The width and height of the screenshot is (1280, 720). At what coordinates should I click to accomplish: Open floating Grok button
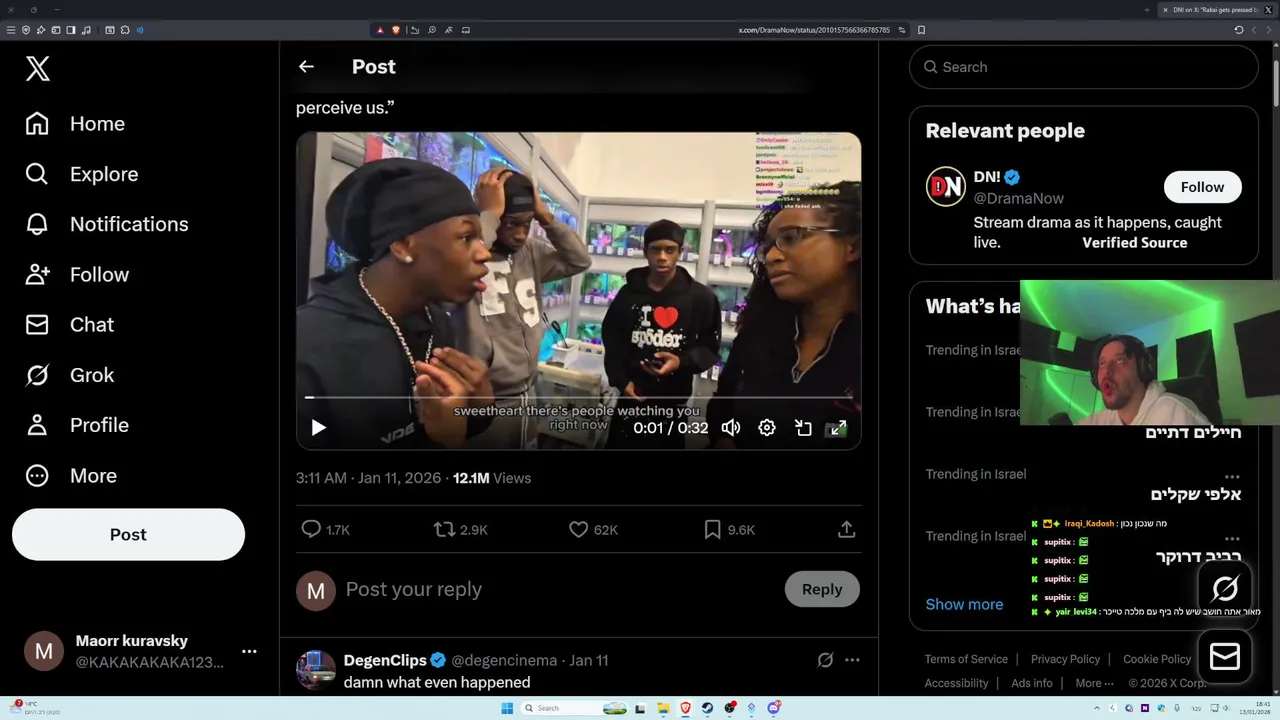(x=1225, y=588)
